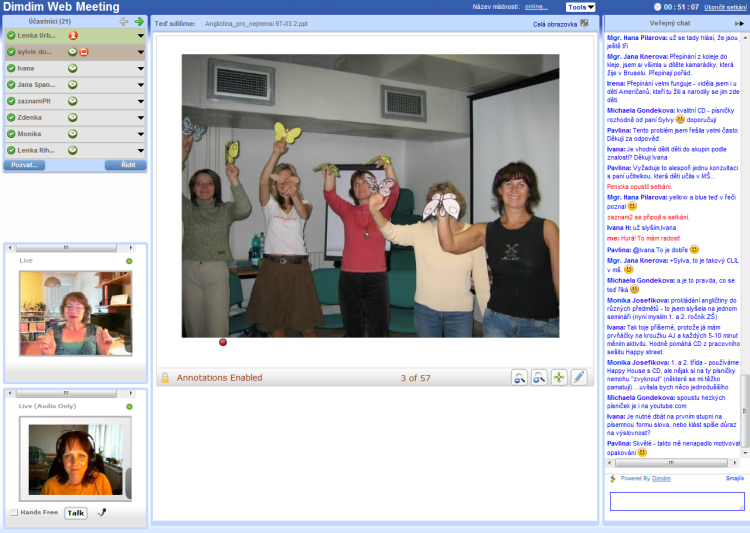
Task: Click the Celá obrazovka full screen icon
Action: [584, 22]
